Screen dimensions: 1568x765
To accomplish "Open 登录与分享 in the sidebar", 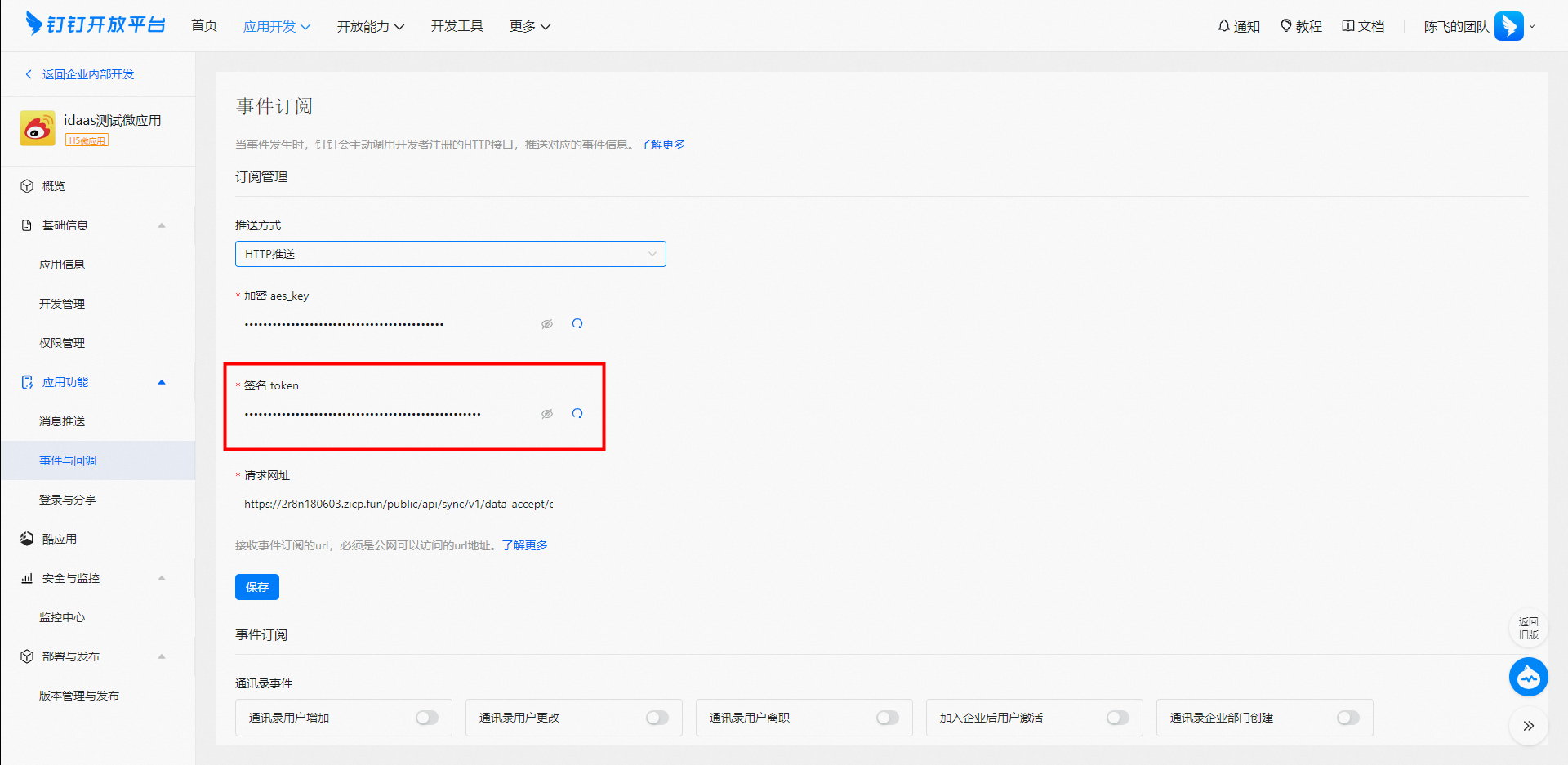I will 68,500.
